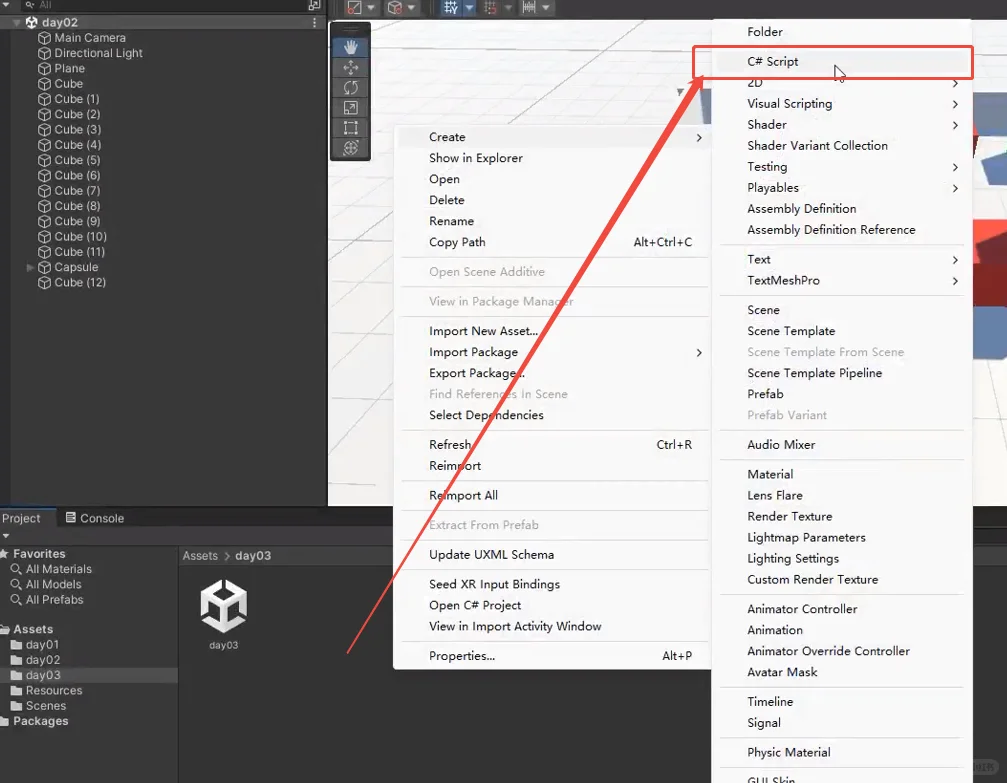
Task: Click the Scenes folder icon
Action: click(17, 706)
